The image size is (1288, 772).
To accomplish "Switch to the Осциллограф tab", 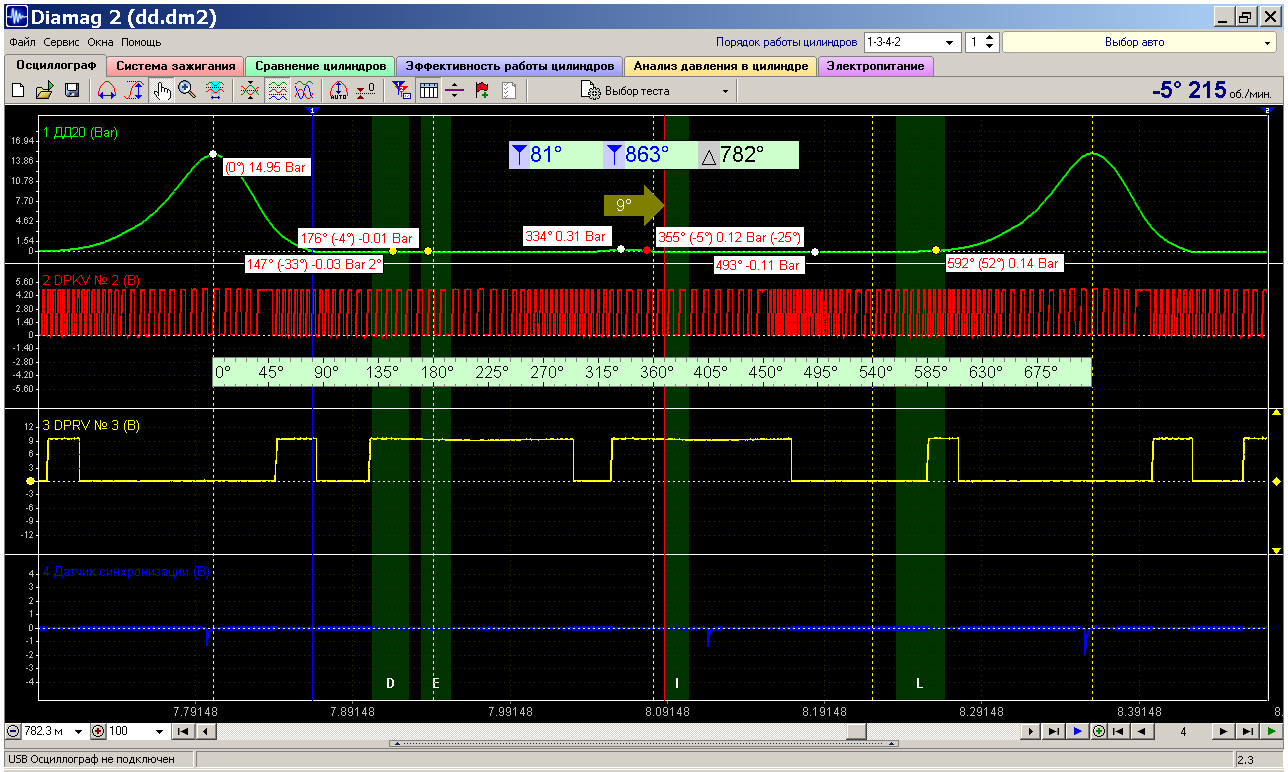I will click(x=56, y=66).
